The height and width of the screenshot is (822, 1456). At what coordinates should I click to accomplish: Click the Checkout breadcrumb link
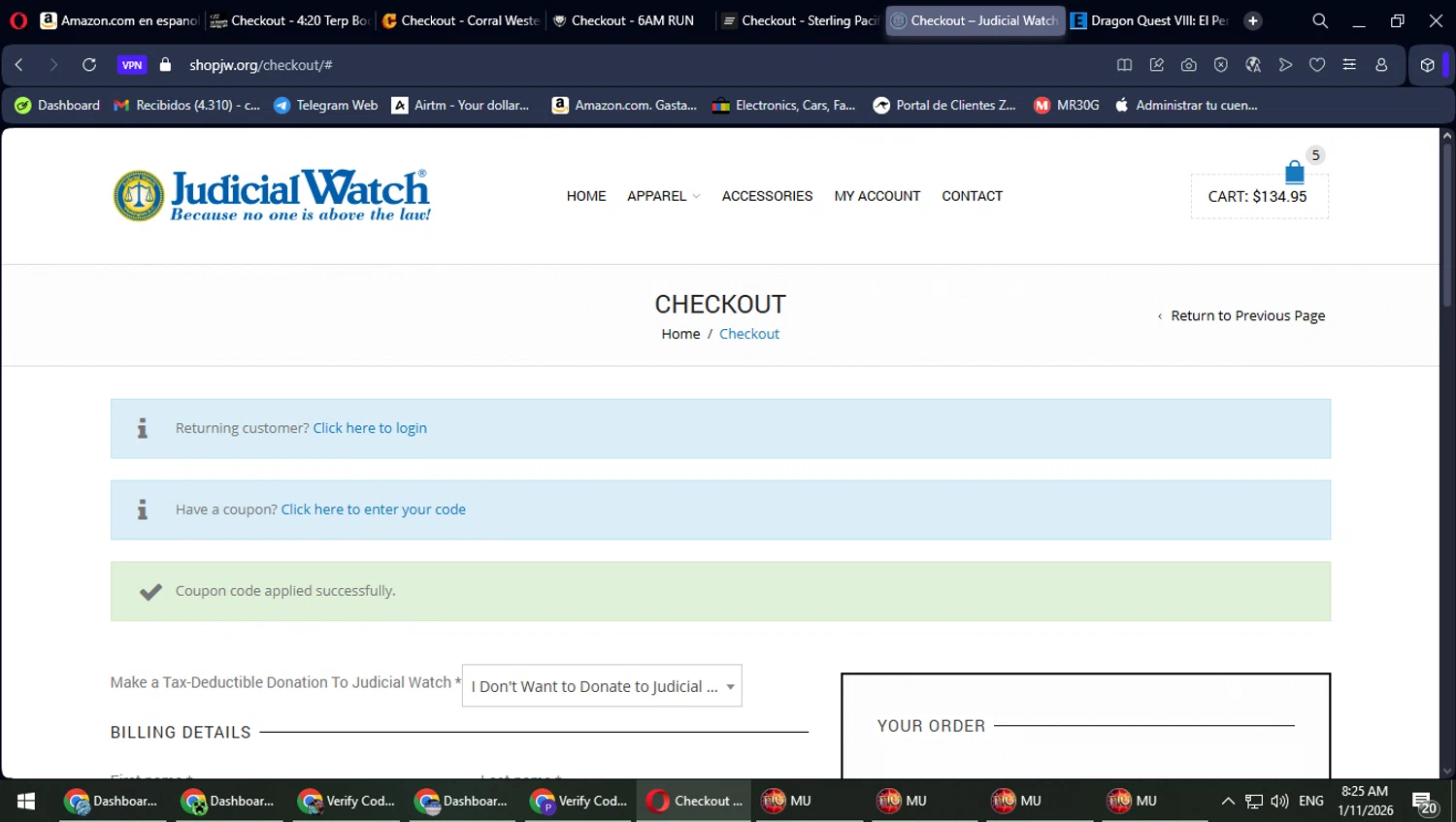749,334
